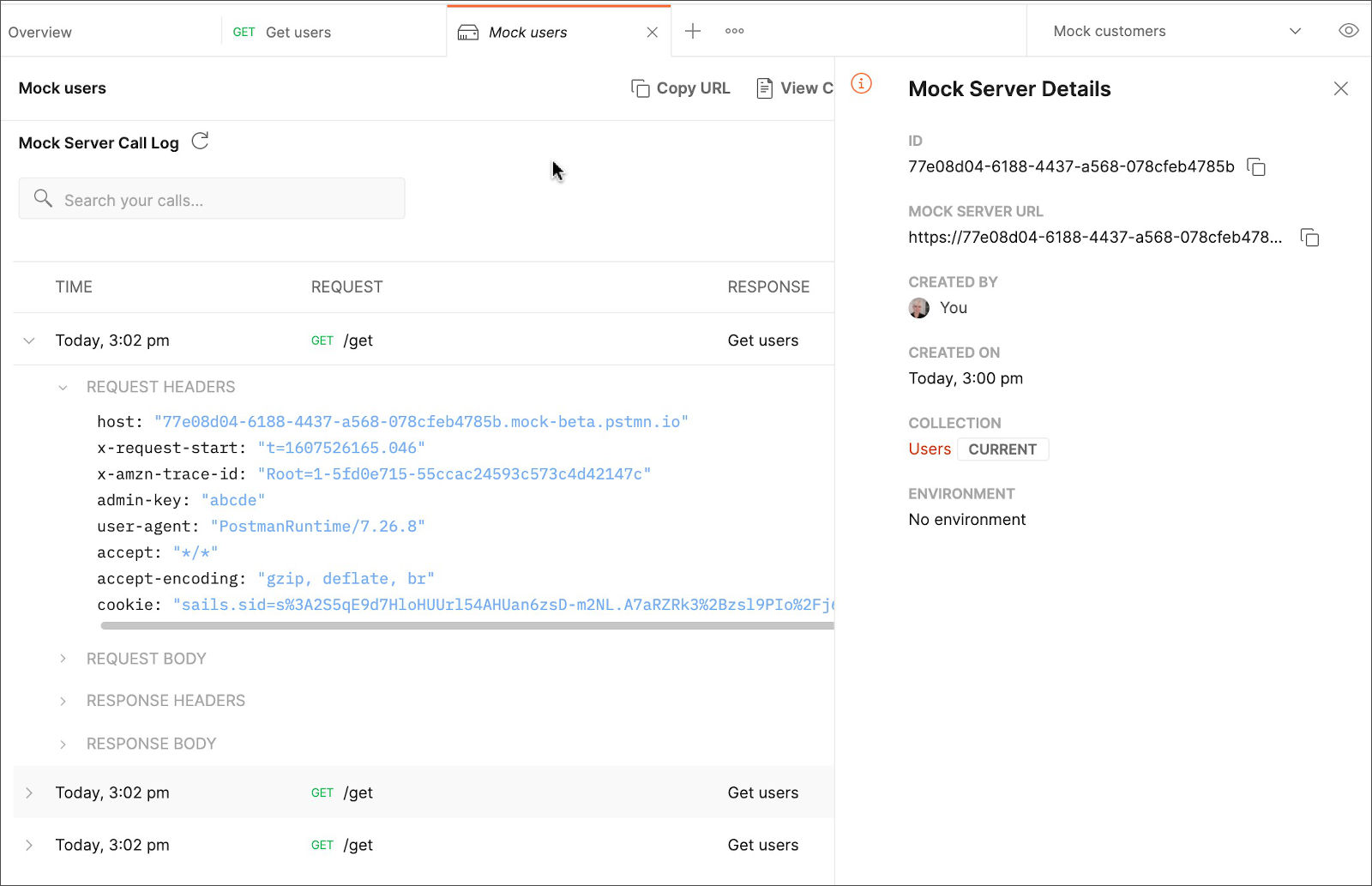Viewport: 1372px width, 886px height.
Task: Click Get users response in last row
Action: pos(763,845)
